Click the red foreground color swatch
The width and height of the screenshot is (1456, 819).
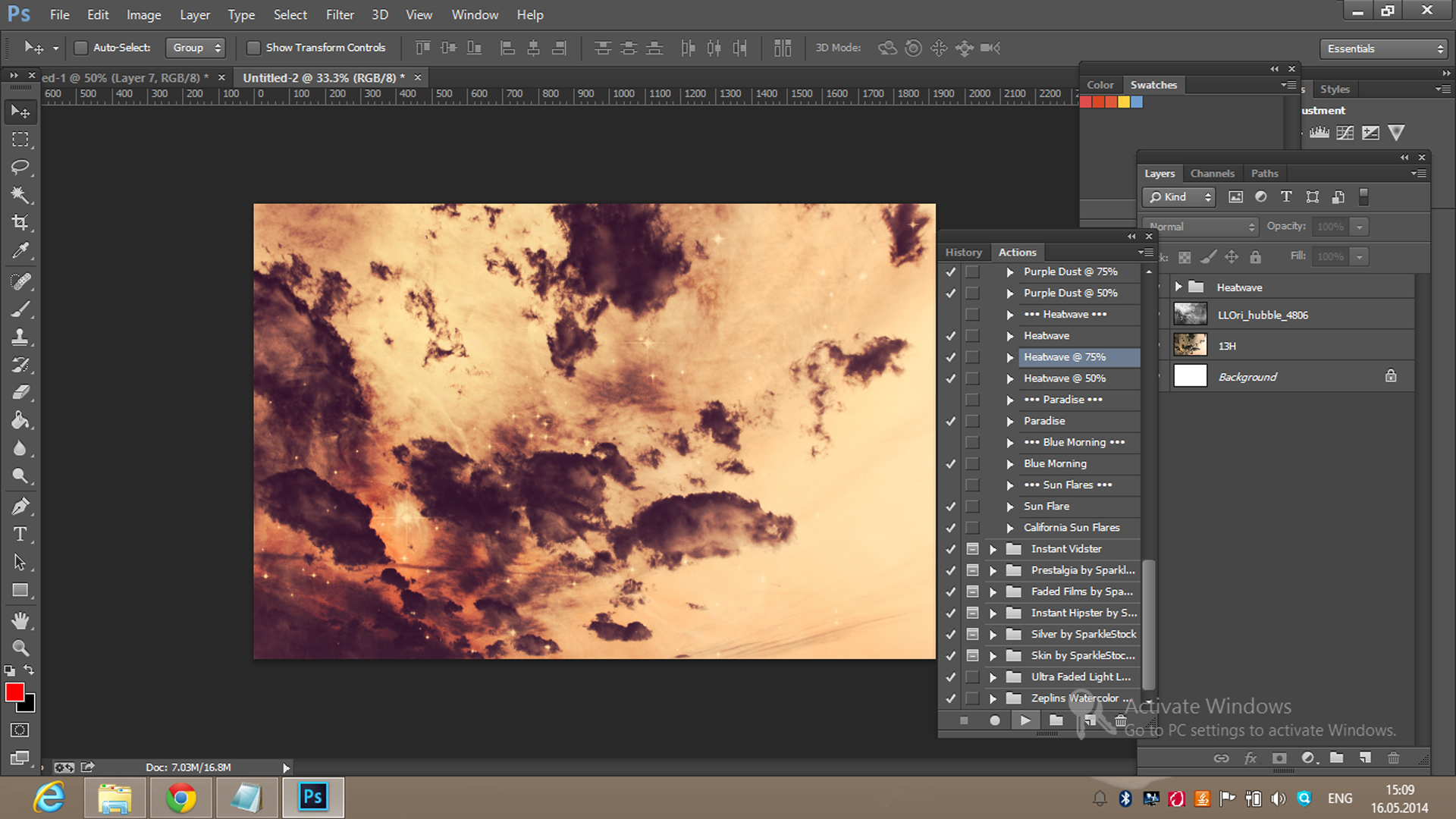point(14,692)
